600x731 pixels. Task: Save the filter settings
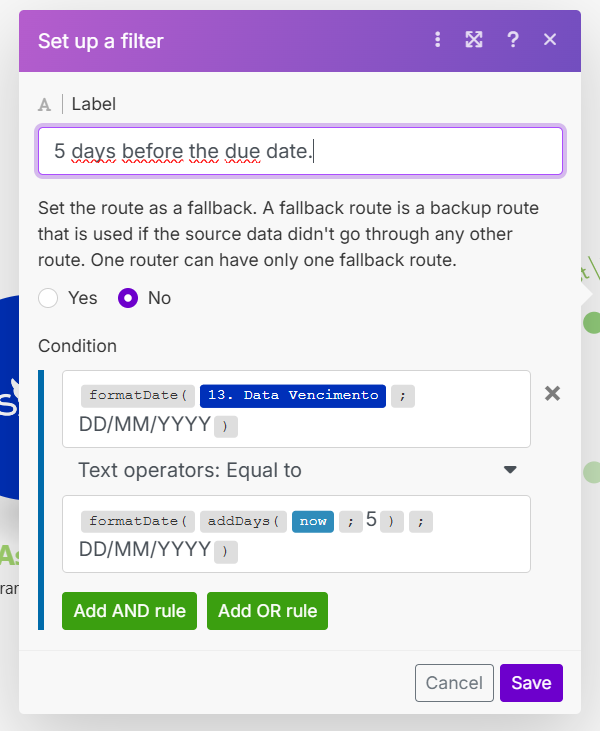531,683
